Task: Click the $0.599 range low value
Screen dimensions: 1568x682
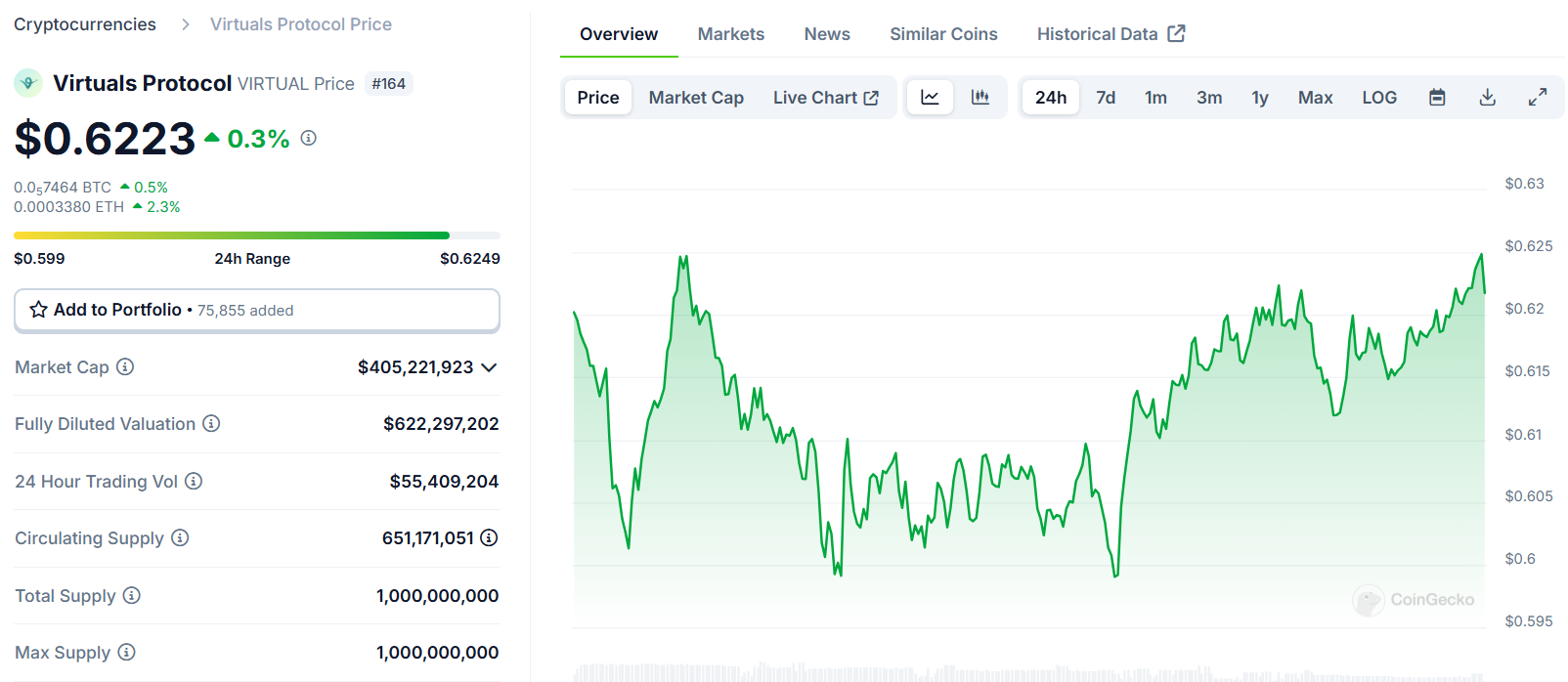Action: tap(39, 259)
